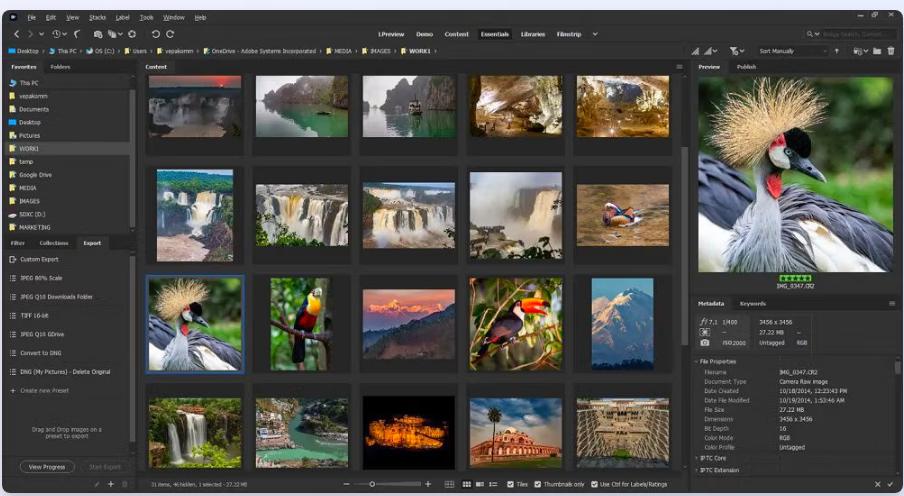This screenshot has width=904, height=496.
Task: Rotate image 90° clockwise
Action: (x=170, y=34)
